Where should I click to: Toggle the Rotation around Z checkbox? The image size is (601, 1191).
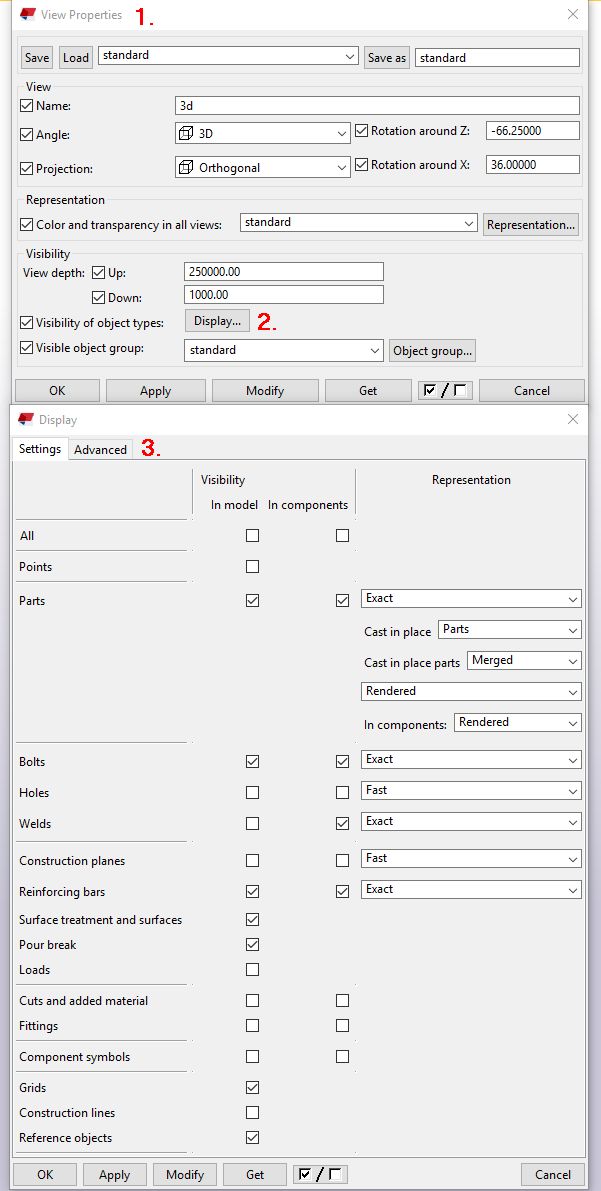361,131
